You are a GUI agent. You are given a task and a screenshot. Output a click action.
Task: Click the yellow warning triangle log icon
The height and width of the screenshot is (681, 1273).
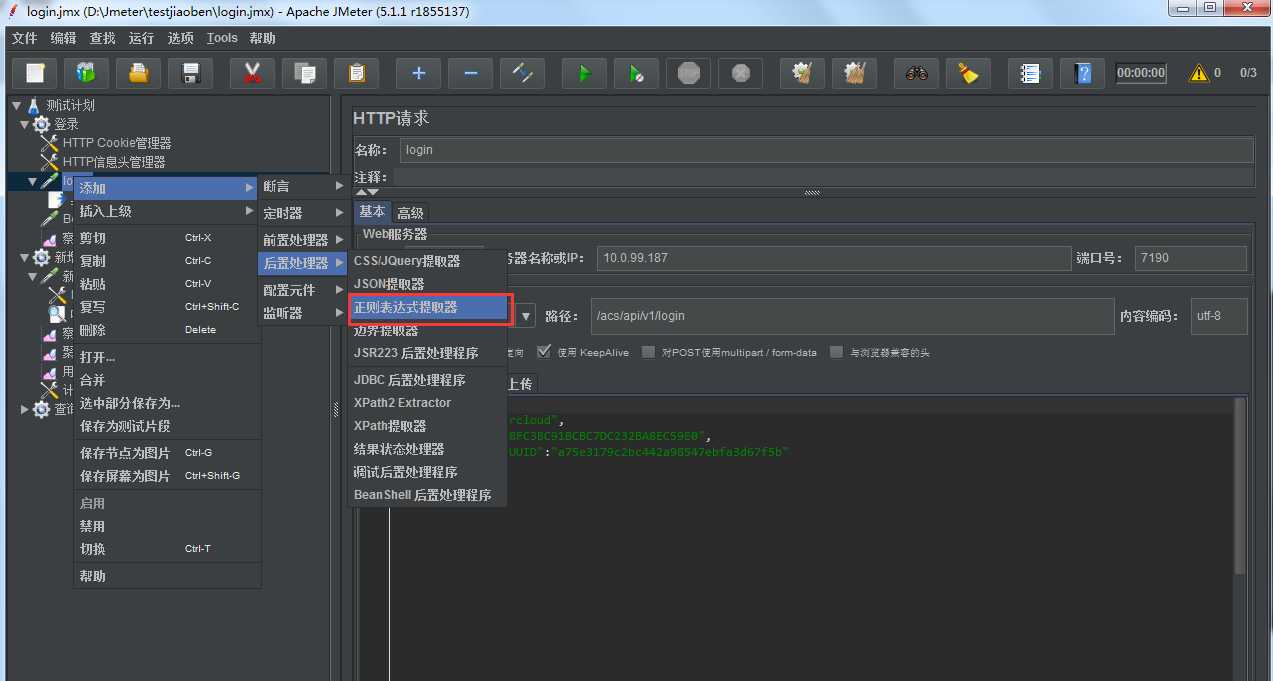tap(1198, 73)
